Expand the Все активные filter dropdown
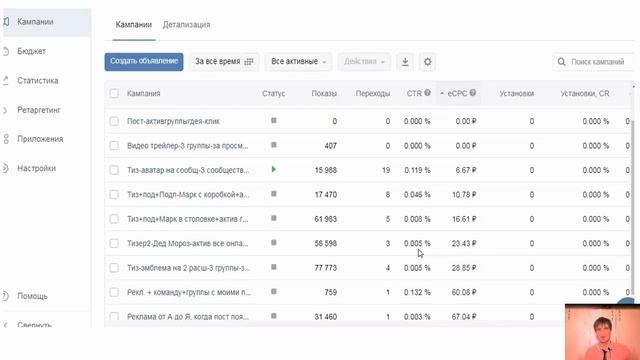The image size is (640, 360). (298, 62)
